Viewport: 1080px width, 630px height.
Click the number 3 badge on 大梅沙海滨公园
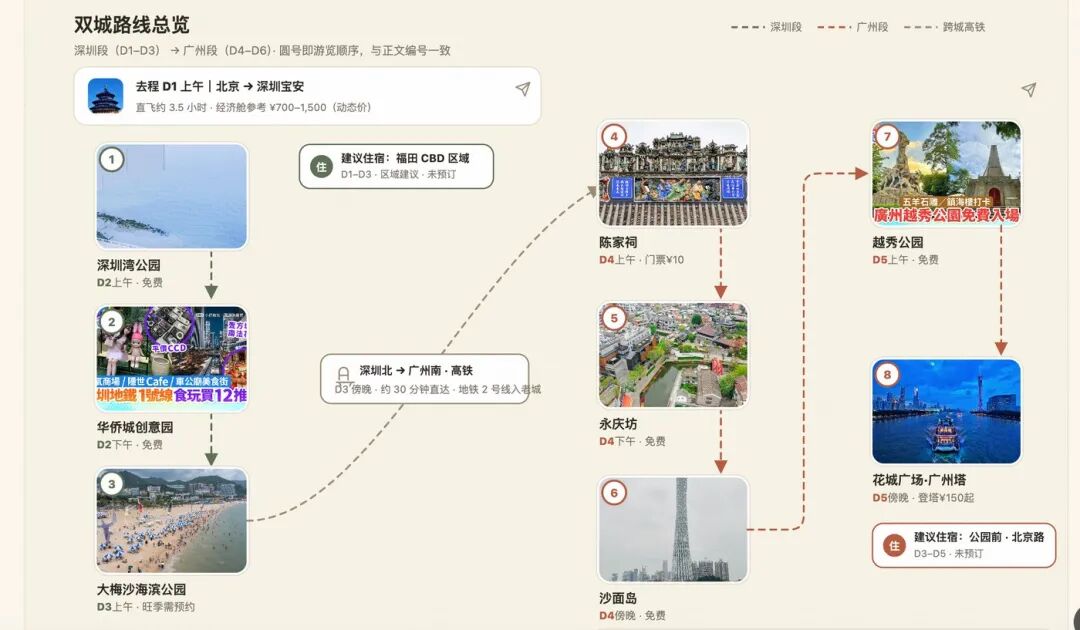[112, 483]
